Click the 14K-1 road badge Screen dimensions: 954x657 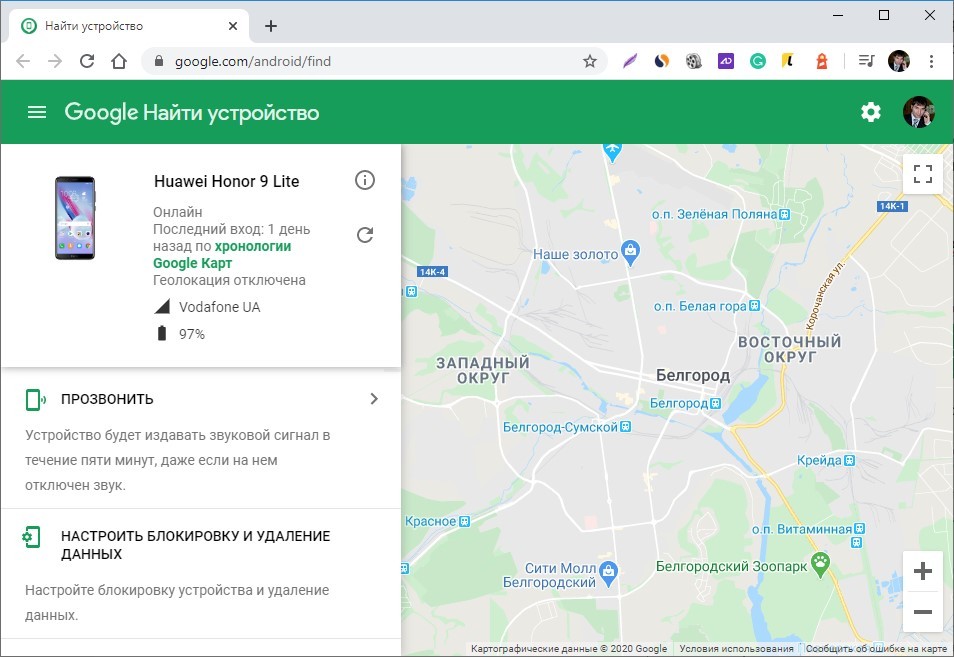click(893, 206)
